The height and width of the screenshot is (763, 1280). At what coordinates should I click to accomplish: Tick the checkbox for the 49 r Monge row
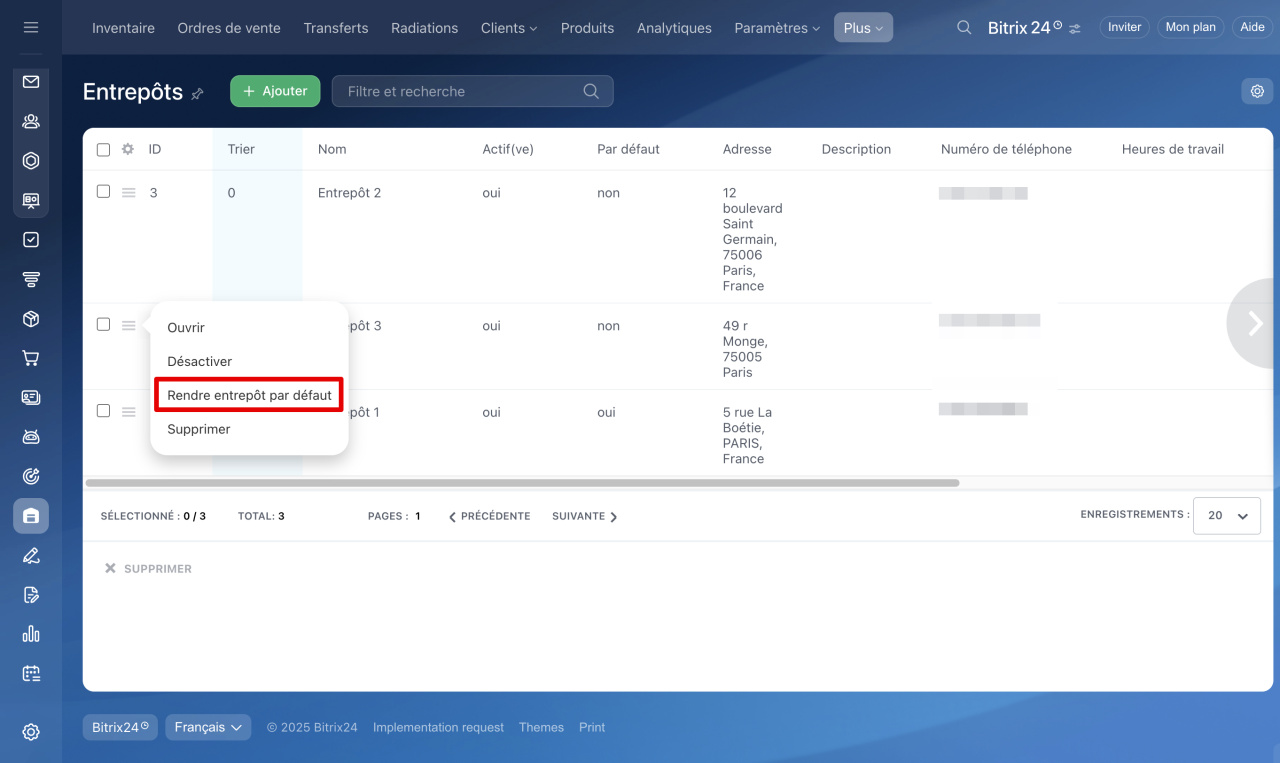[103, 324]
